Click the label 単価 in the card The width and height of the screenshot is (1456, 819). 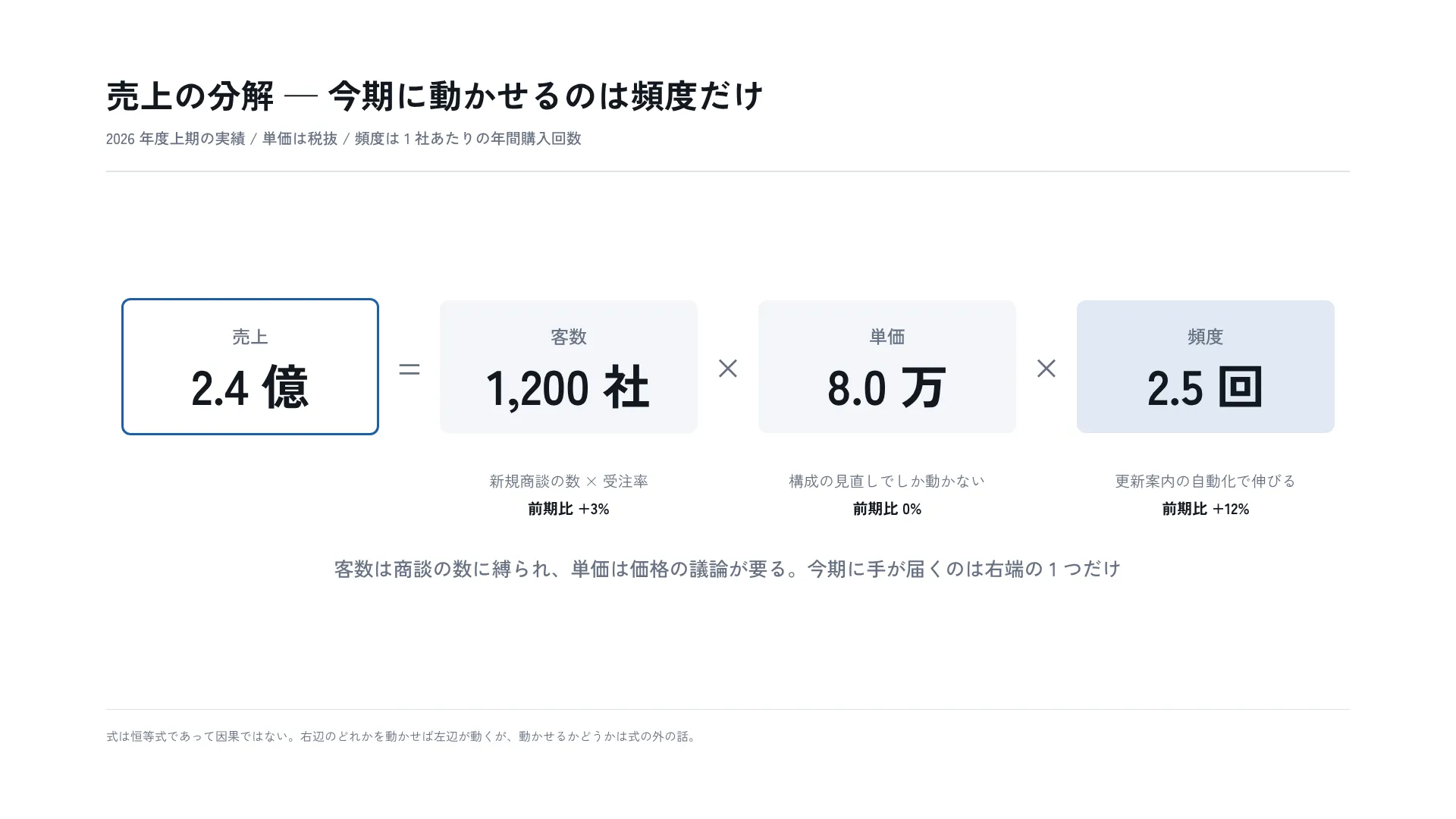point(887,337)
